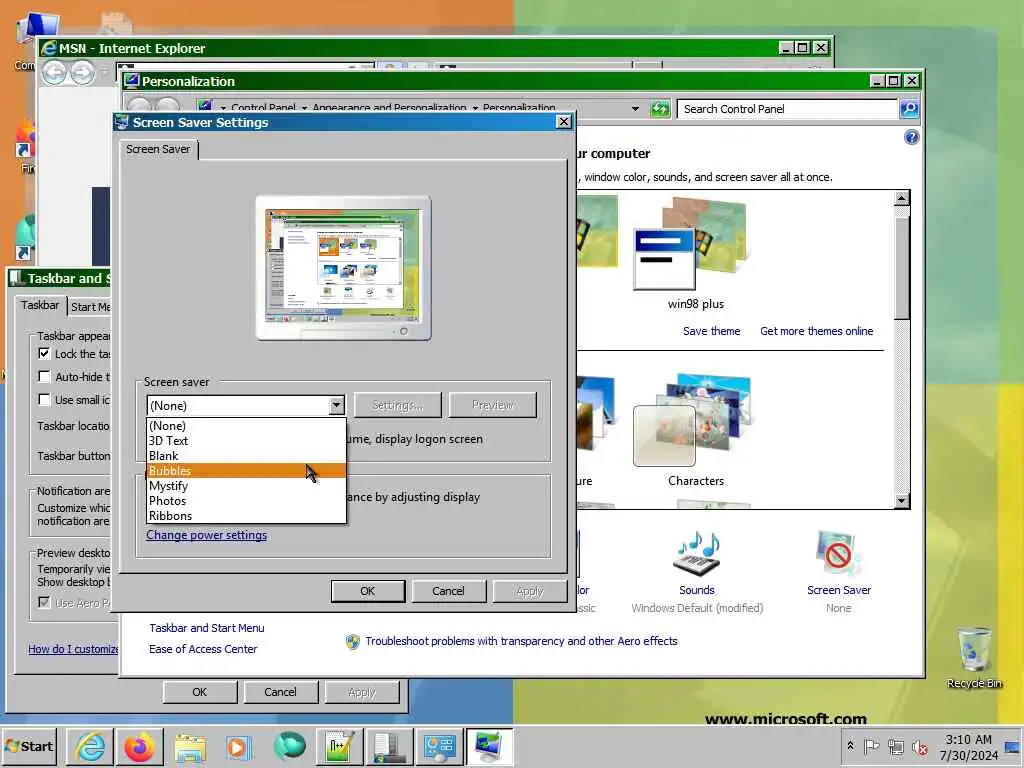The width and height of the screenshot is (1024, 768).
Task: Open the address bar history dropdown
Action: coord(635,108)
